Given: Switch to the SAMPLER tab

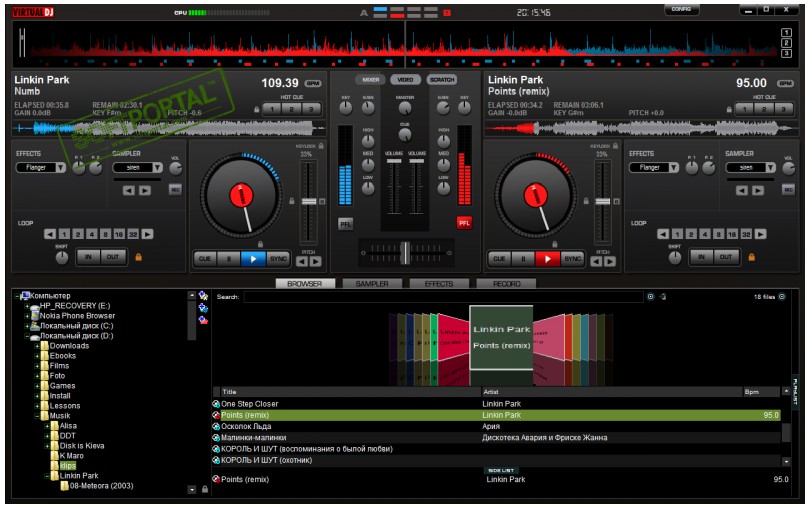Looking at the screenshot, I should pos(372,284).
